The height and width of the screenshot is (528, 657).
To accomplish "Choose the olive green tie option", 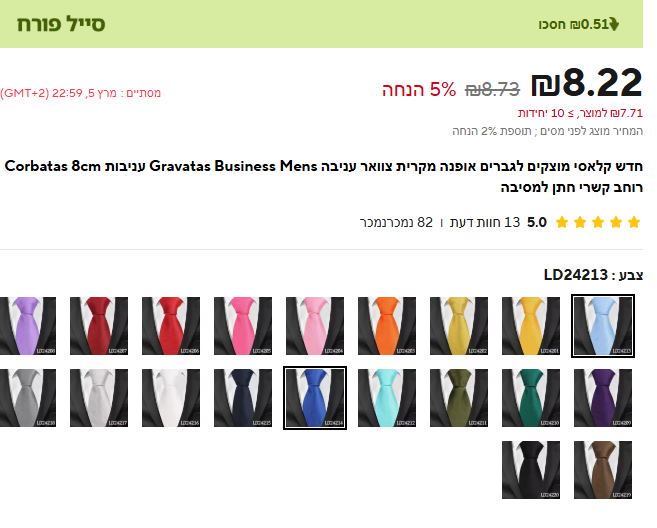I will pos(459,398).
